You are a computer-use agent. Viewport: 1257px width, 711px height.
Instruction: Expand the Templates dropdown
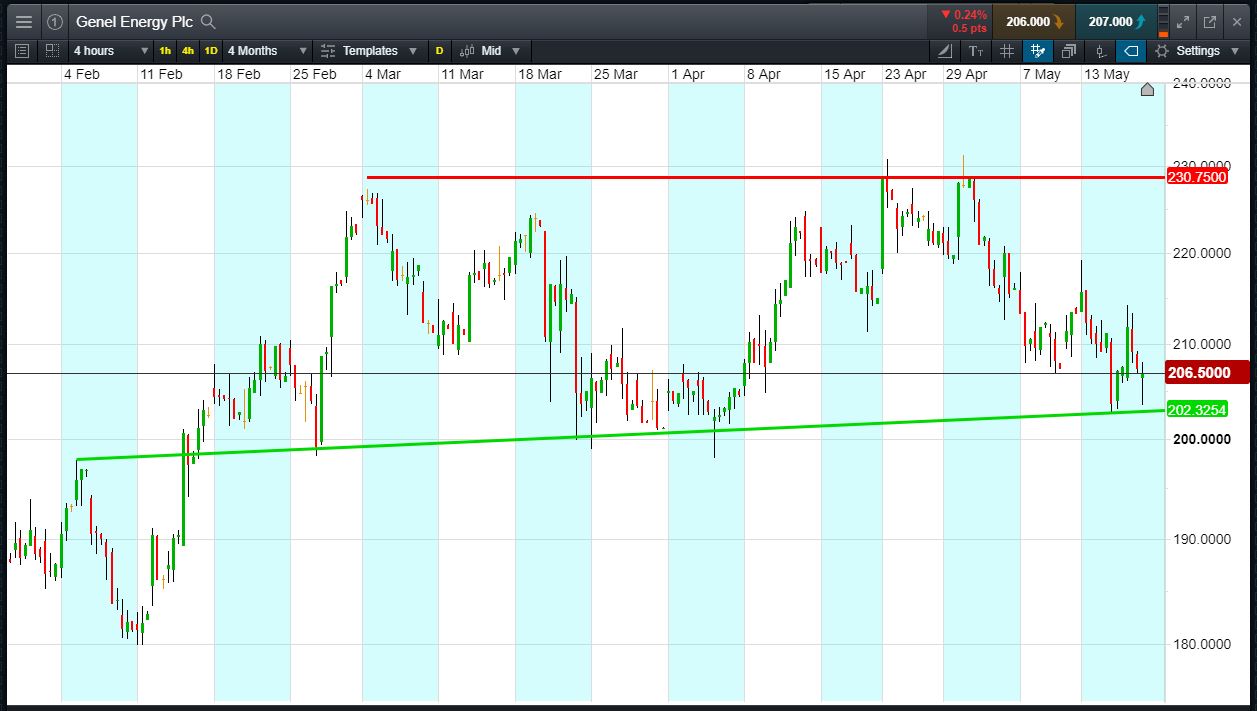point(368,51)
